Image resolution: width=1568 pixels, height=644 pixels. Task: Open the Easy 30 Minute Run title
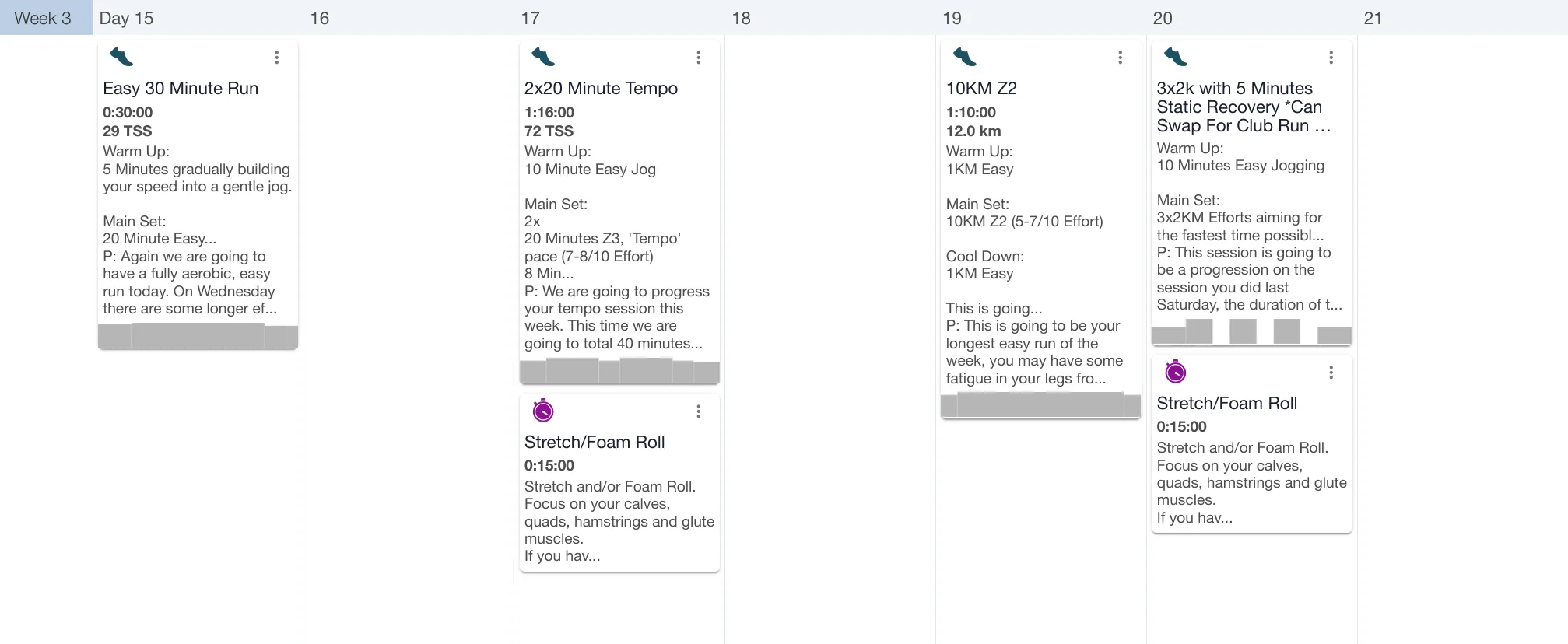181,89
